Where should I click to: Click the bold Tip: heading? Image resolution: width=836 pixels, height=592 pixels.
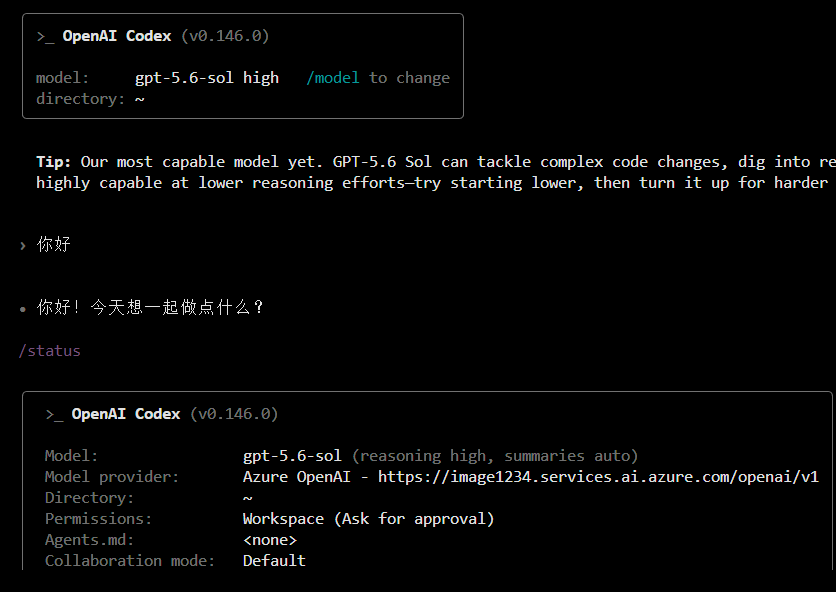click(53, 162)
